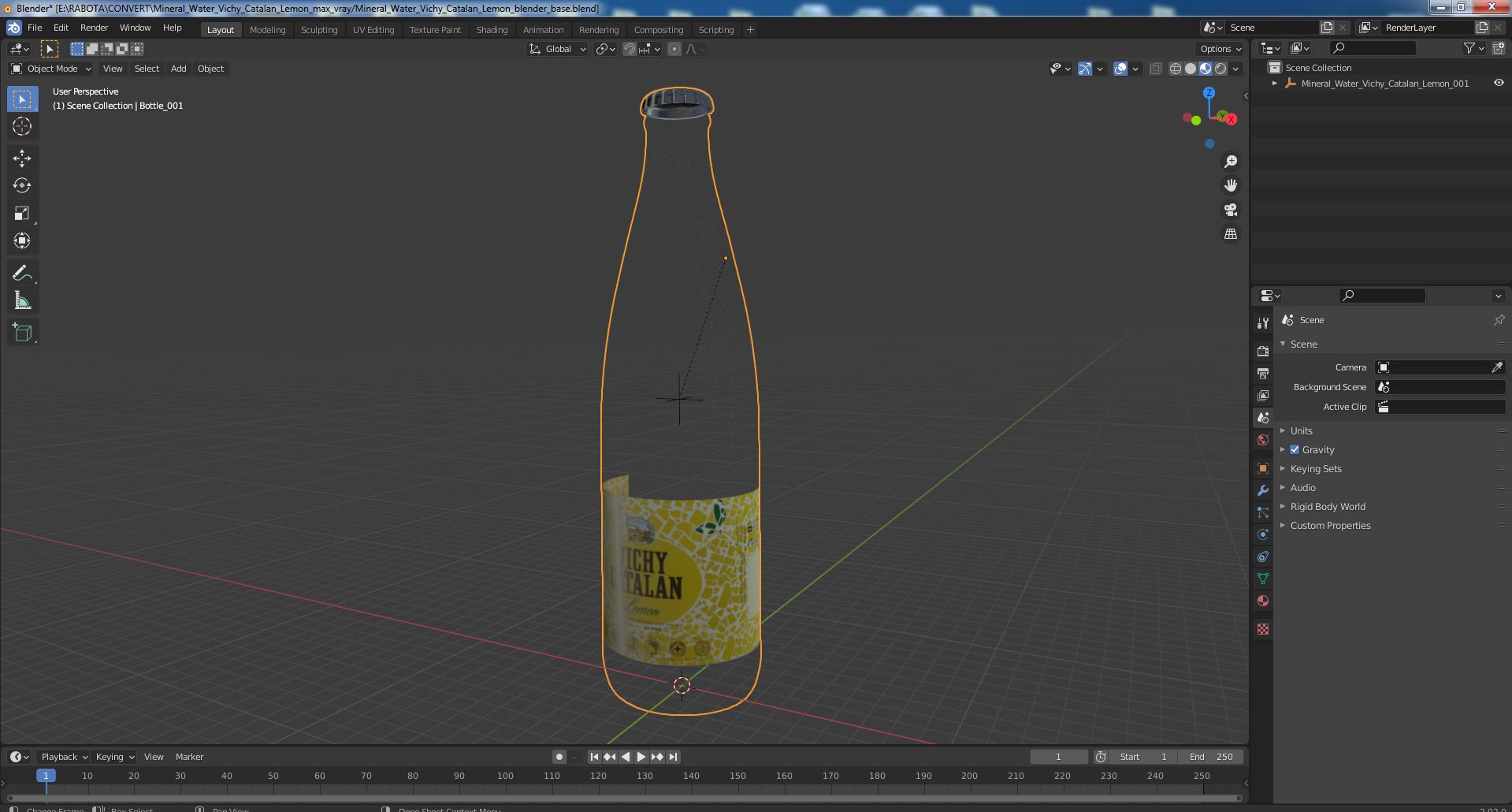
Task: Expand the Rigid Body World panel
Action: point(1328,506)
